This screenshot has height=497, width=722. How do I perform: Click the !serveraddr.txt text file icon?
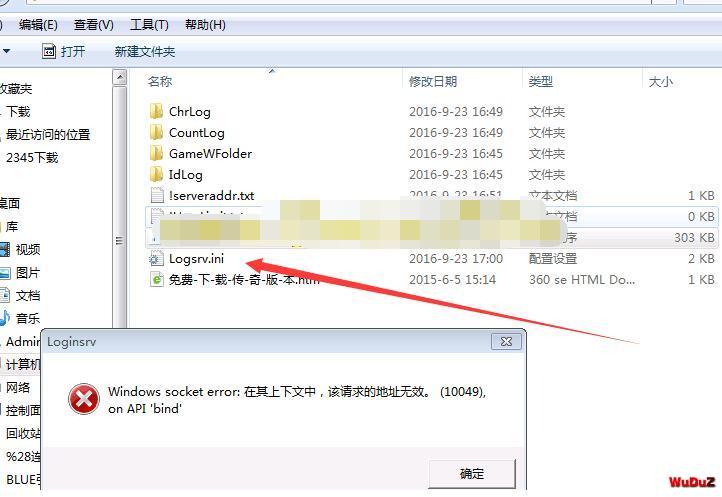coord(157,195)
